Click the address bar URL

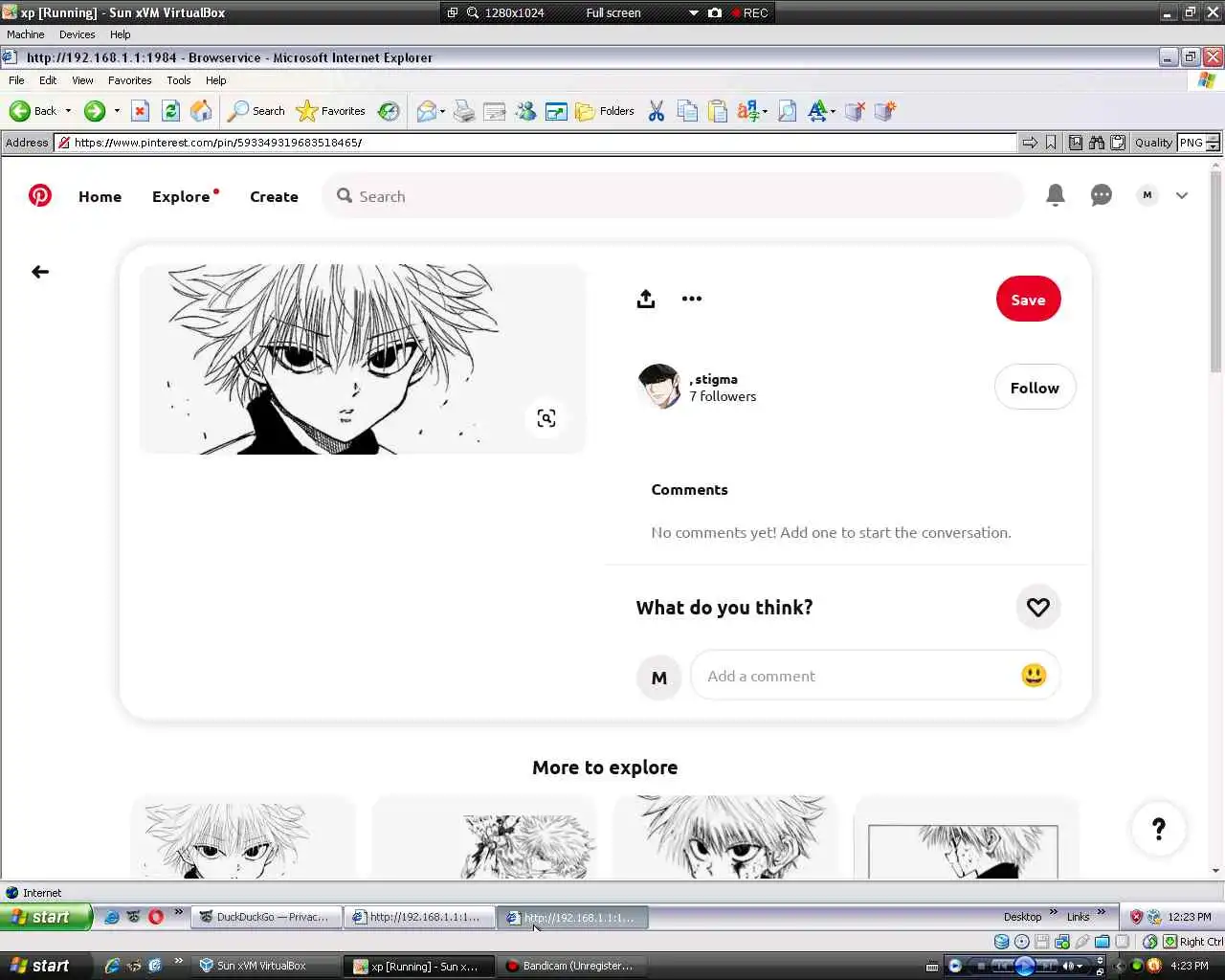[x=536, y=143]
